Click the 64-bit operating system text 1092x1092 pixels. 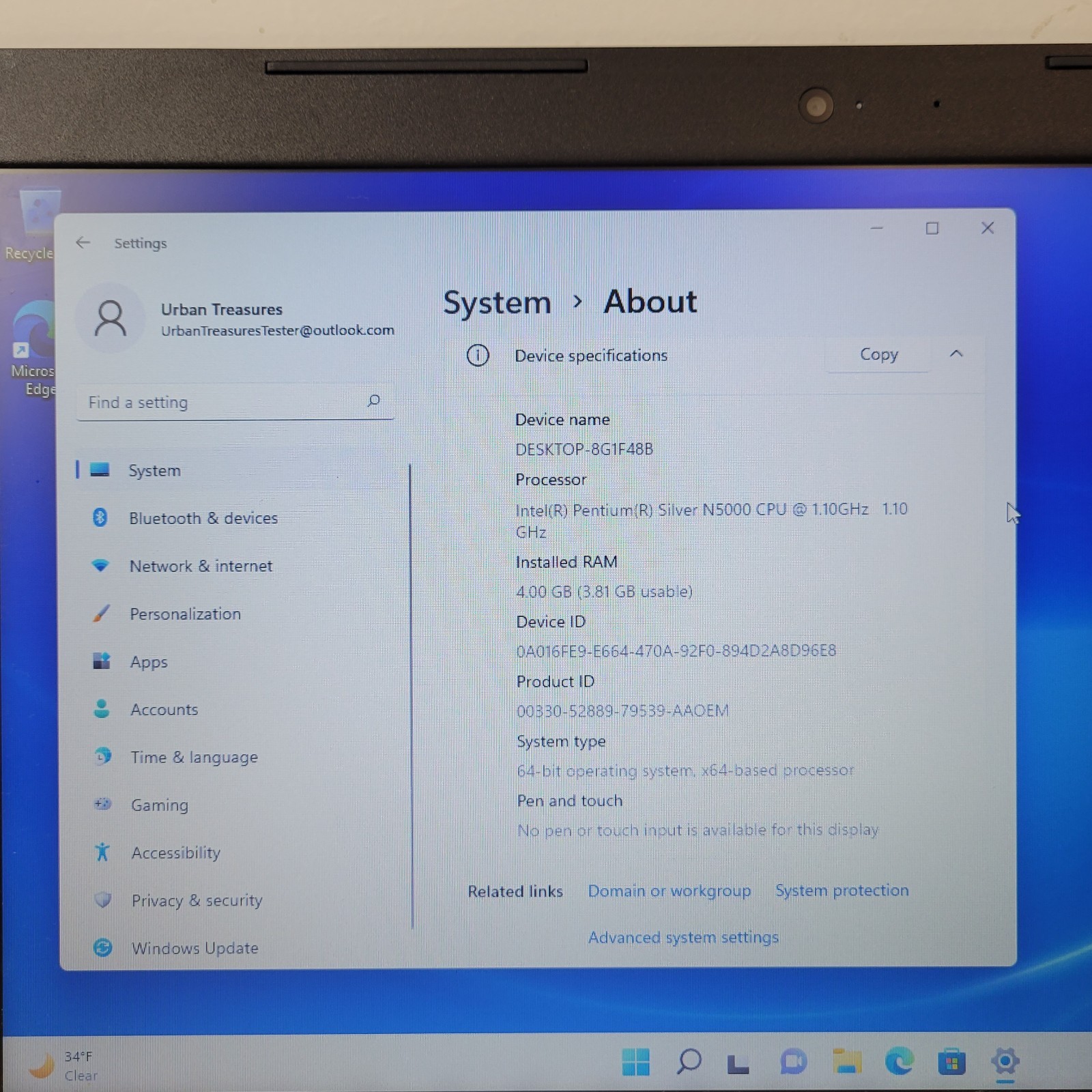click(685, 771)
